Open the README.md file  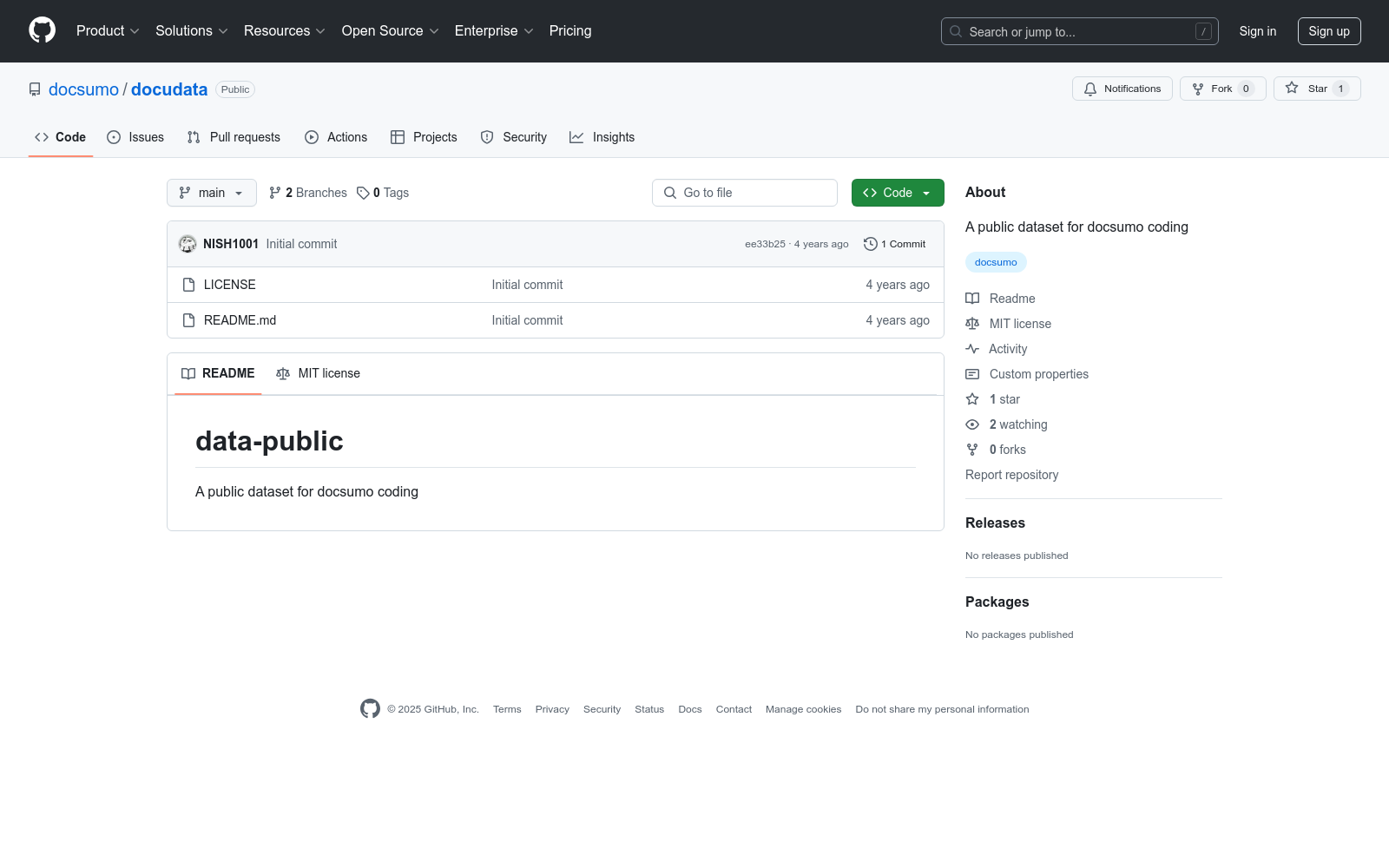coord(240,320)
